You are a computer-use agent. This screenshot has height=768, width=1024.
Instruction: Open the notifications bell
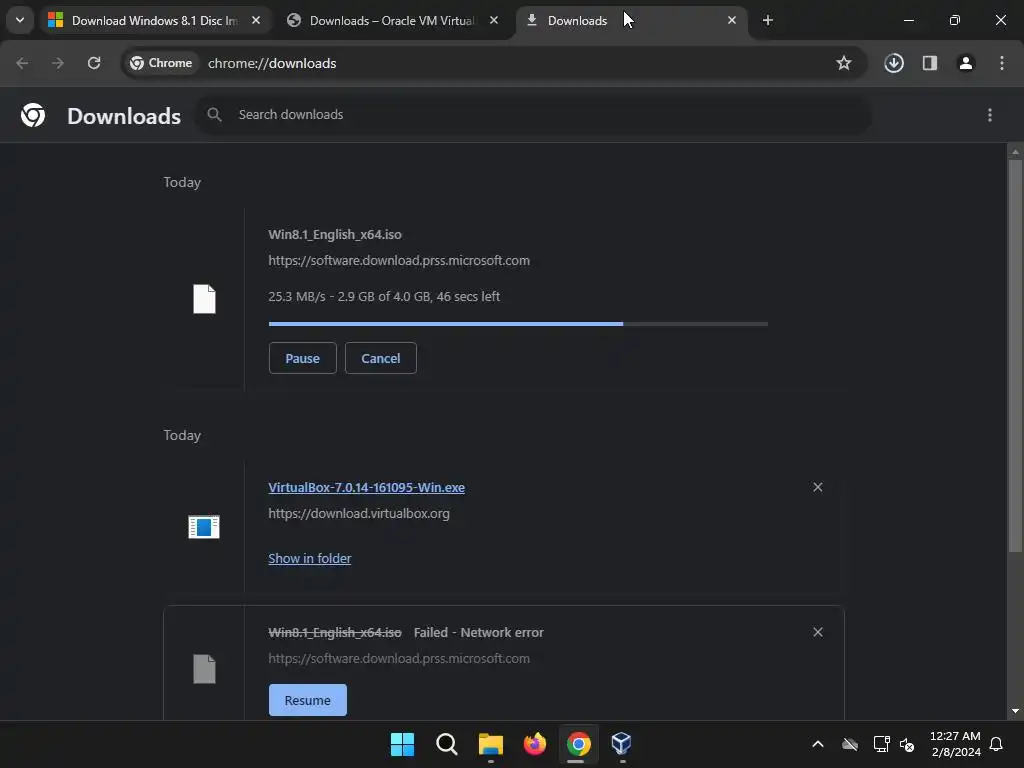click(x=996, y=744)
